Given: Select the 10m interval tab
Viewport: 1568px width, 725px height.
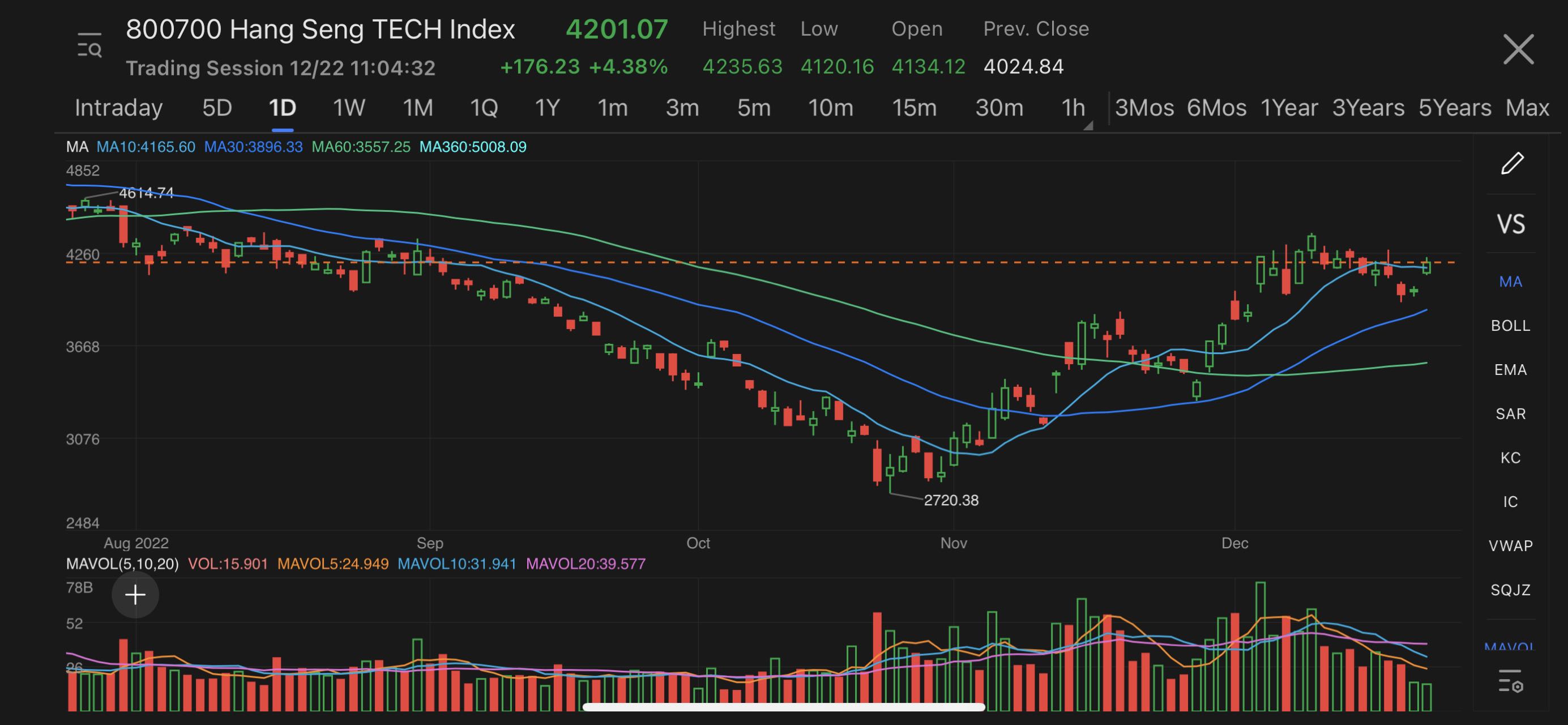Looking at the screenshot, I should tap(830, 108).
